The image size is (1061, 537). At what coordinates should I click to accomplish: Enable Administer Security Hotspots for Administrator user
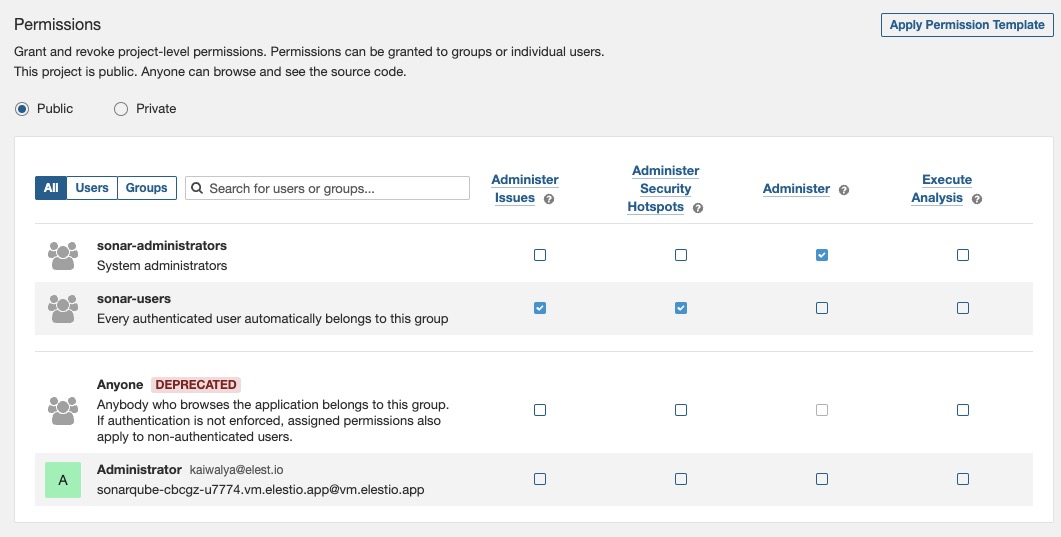[681, 479]
